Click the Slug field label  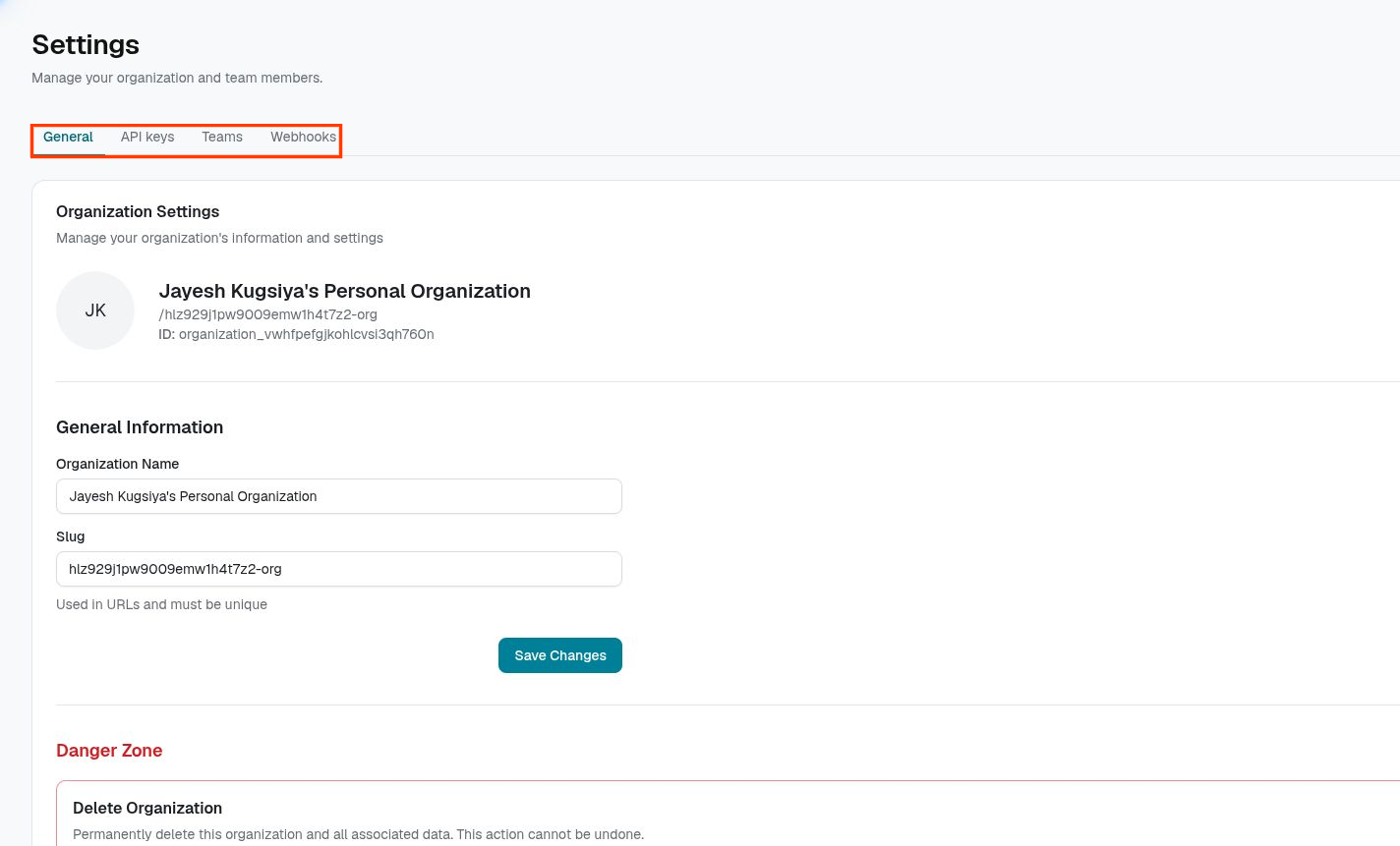click(x=70, y=536)
